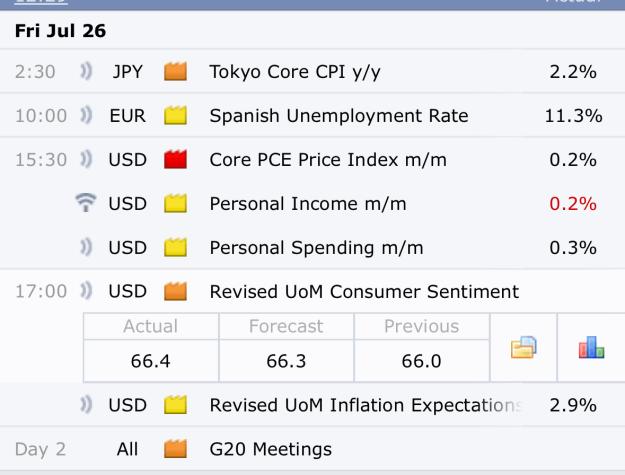Viewport: 625px width, 475px height.
Task: Click the orange impact icon for Tokyo Core CPI
Action: click(x=175, y=72)
